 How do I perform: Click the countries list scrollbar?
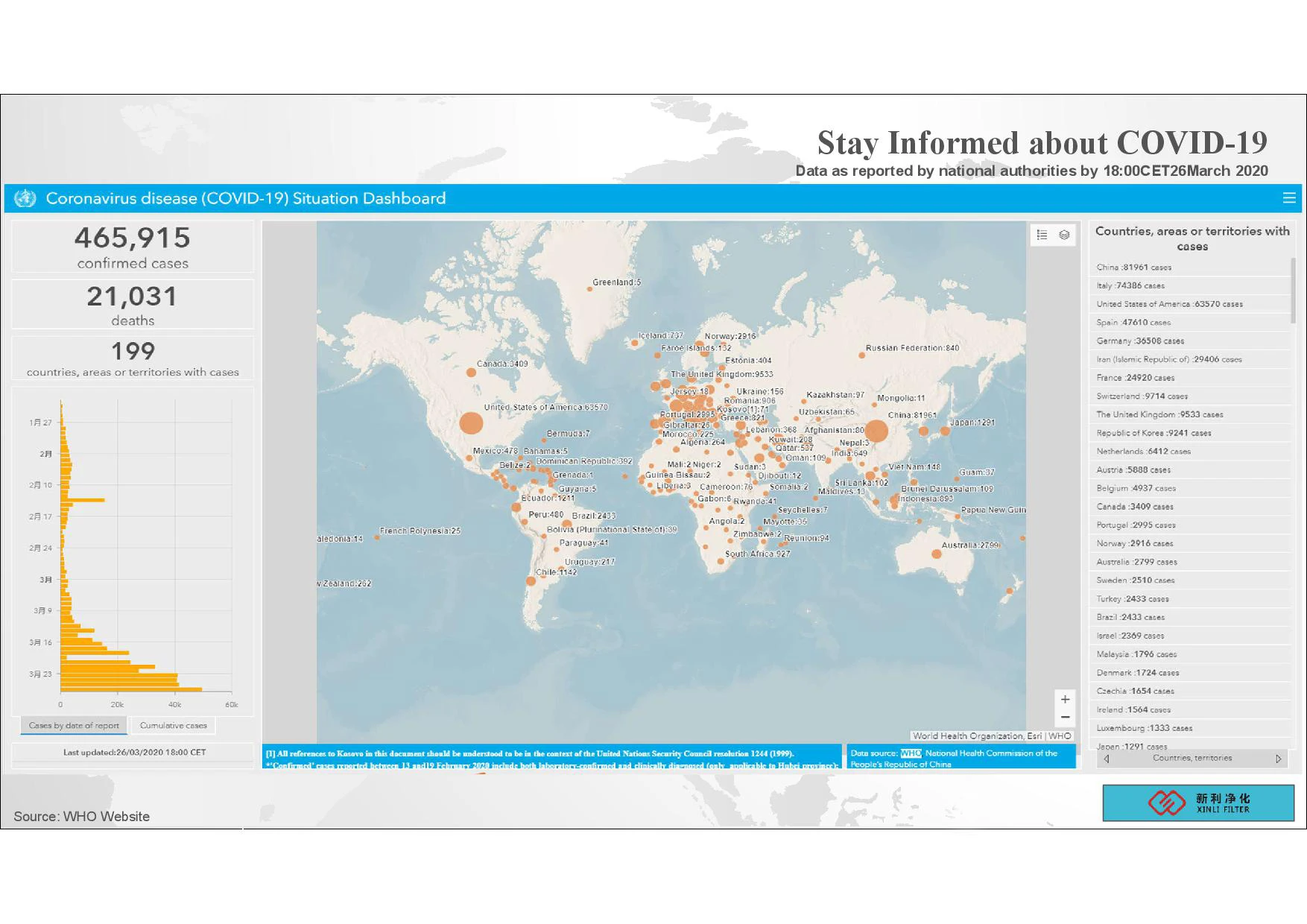(1293, 291)
